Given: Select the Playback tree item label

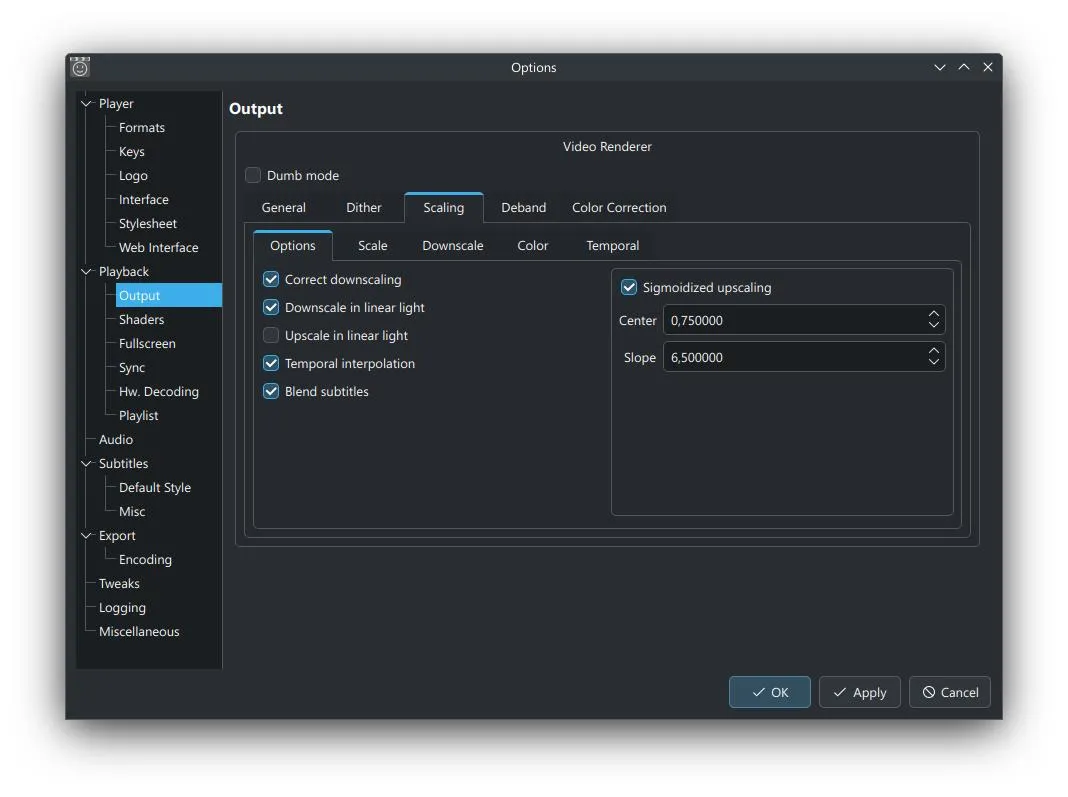Looking at the screenshot, I should pos(123,271).
